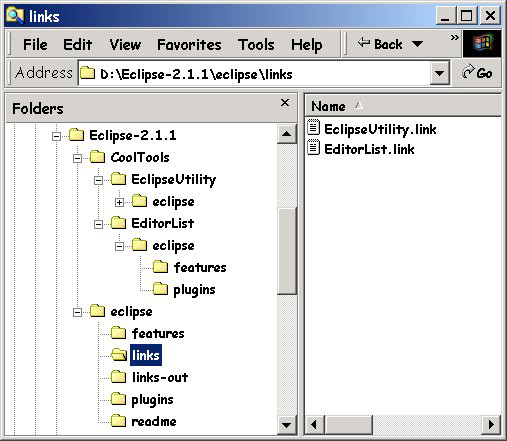The height and width of the screenshot is (441, 507).
Task: Sort files by Name column
Action: point(403,107)
